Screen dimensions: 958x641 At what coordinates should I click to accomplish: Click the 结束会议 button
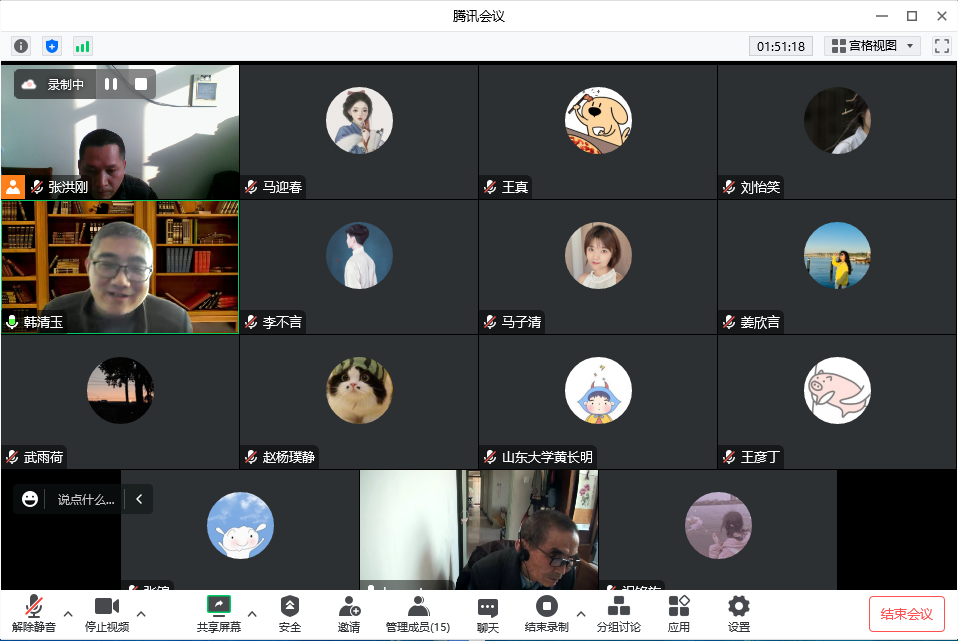pyautogui.click(x=906, y=613)
